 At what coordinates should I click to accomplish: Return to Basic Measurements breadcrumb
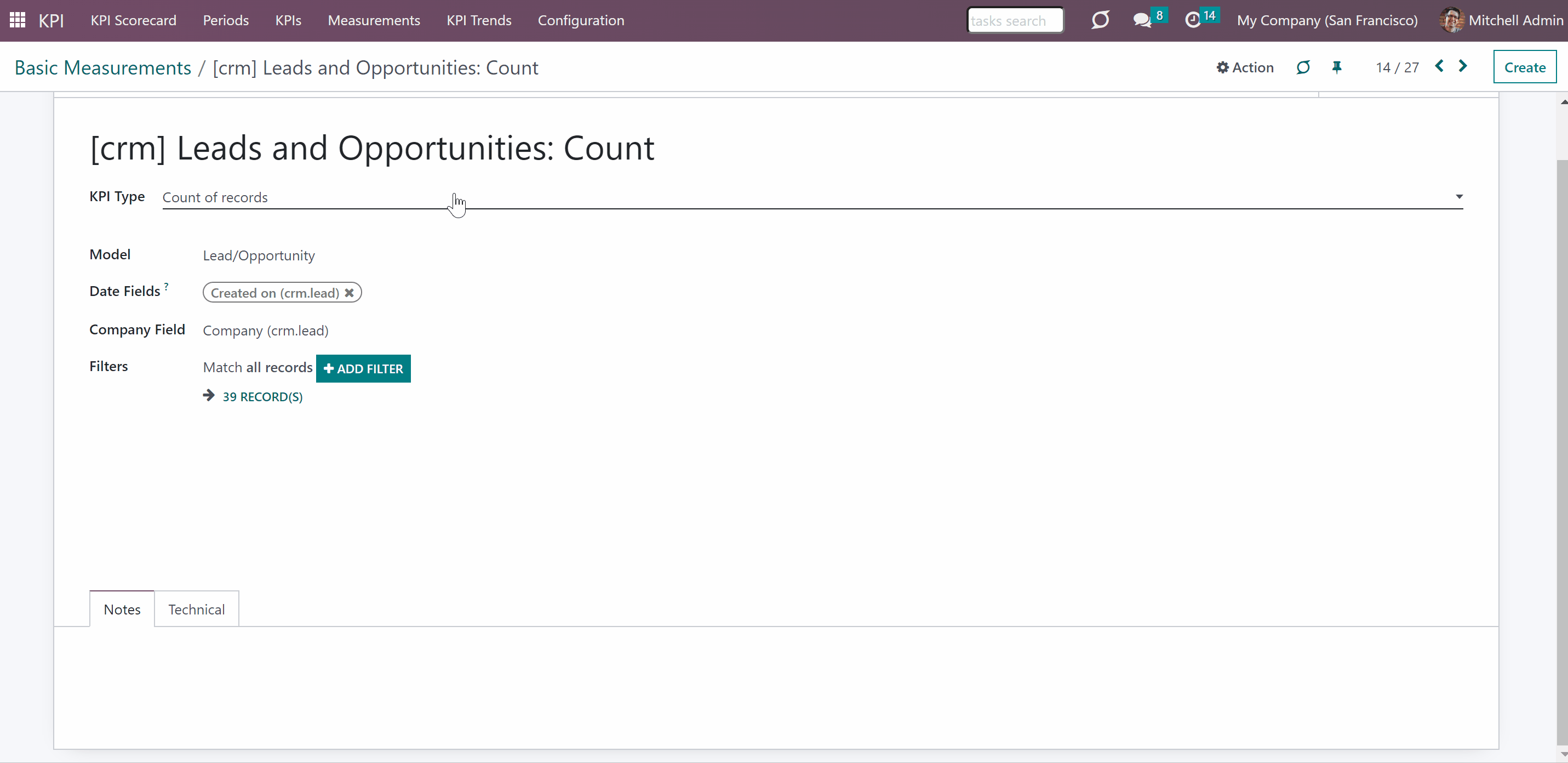[103, 67]
